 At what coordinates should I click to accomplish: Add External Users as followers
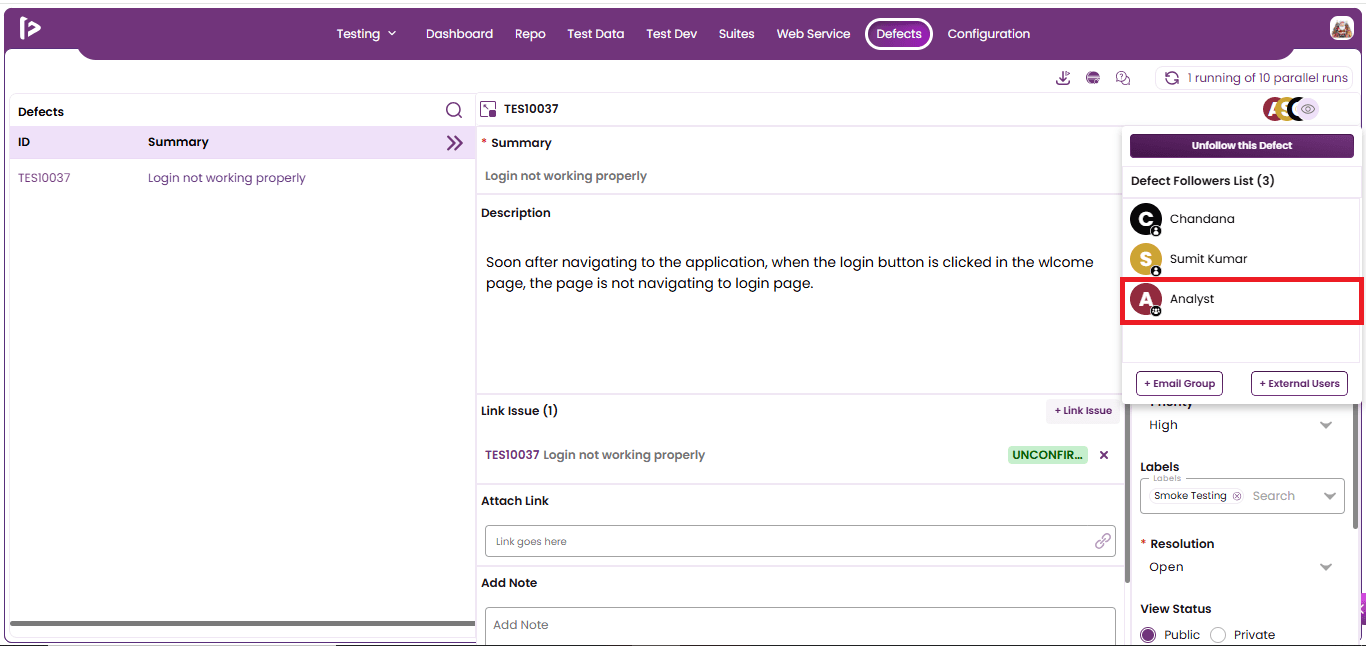click(1299, 383)
